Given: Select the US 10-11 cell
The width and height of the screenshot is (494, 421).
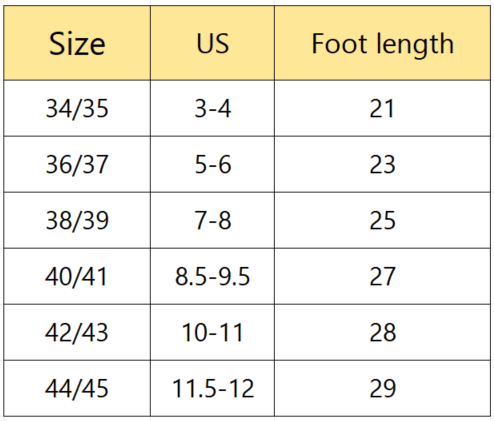Looking at the screenshot, I should coord(212,332).
